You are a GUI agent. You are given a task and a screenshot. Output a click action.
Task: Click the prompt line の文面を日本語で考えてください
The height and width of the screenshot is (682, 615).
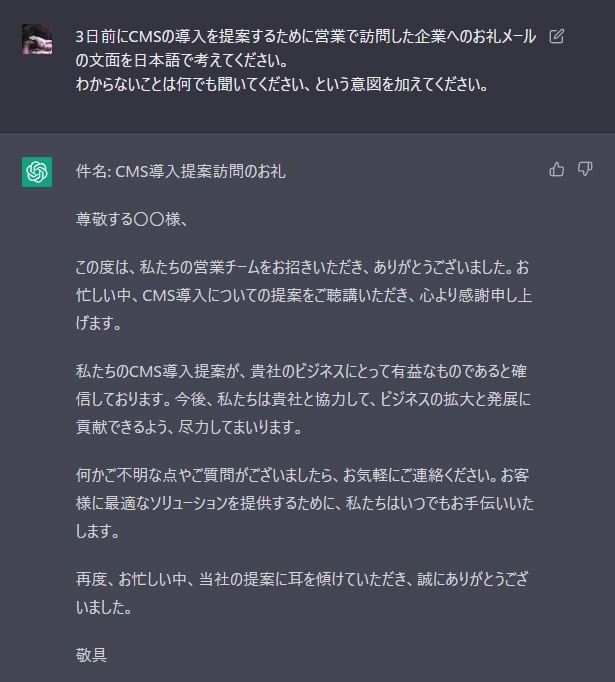(x=182, y=60)
